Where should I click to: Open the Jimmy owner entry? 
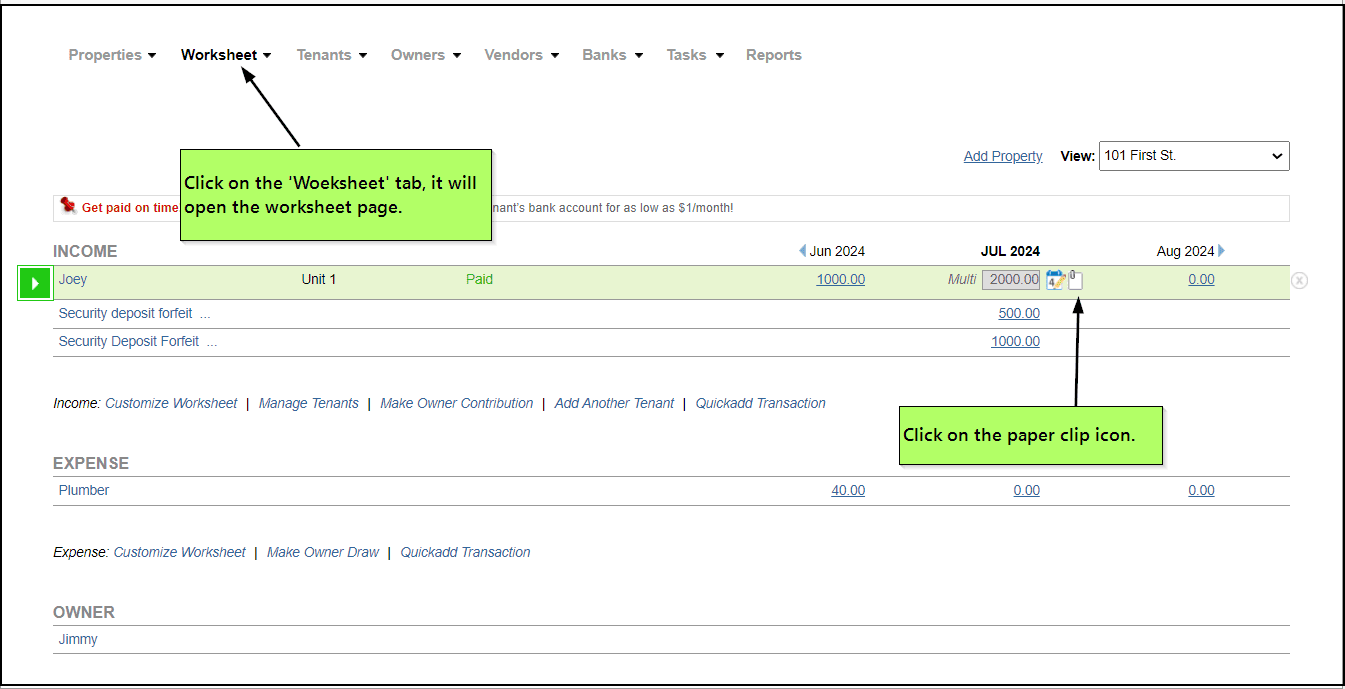coord(78,639)
